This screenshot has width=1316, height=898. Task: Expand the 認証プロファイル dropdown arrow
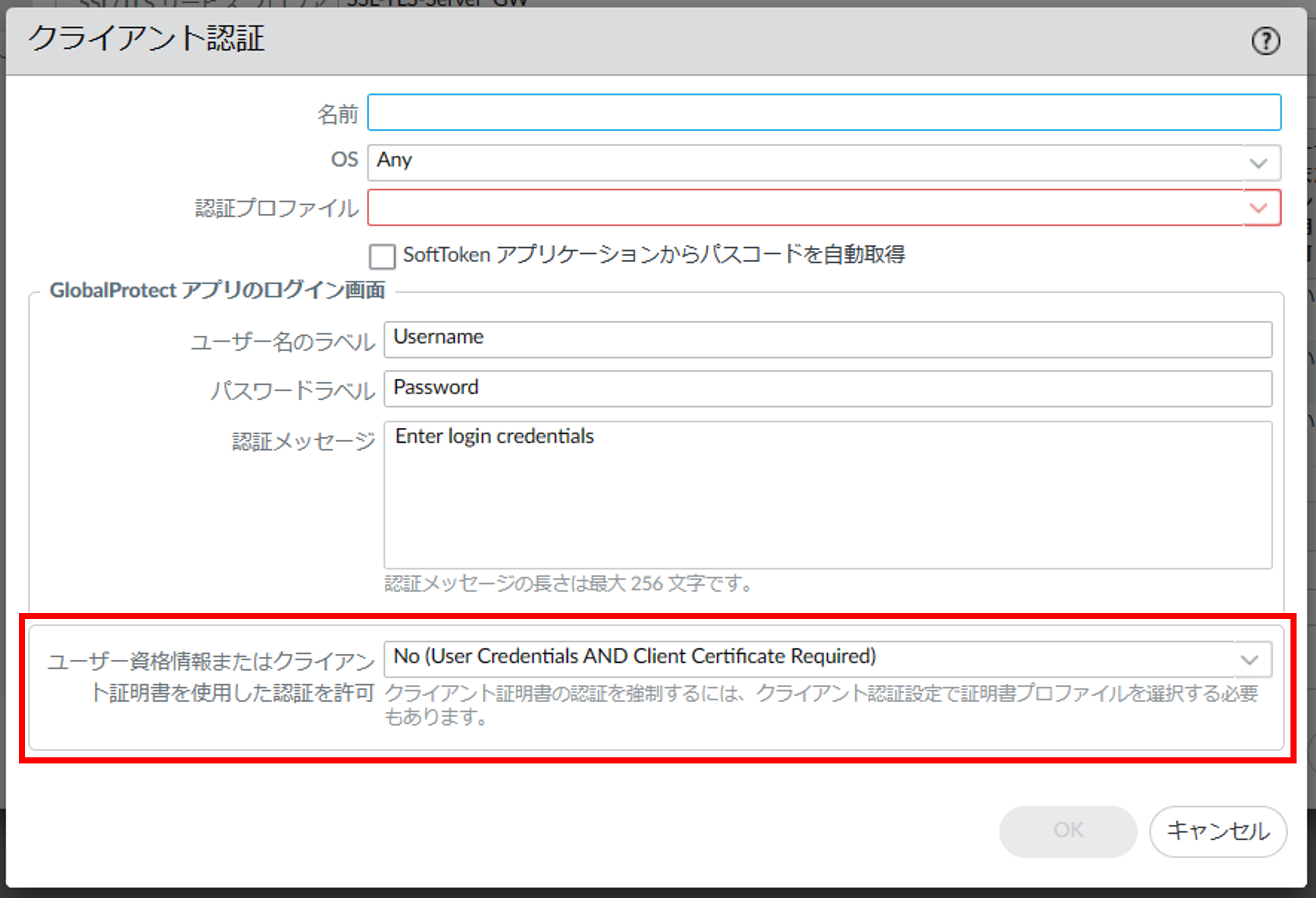[1258, 208]
